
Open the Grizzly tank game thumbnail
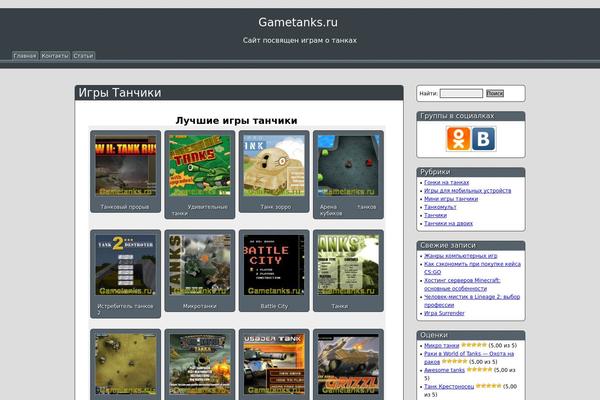[x=348, y=364]
